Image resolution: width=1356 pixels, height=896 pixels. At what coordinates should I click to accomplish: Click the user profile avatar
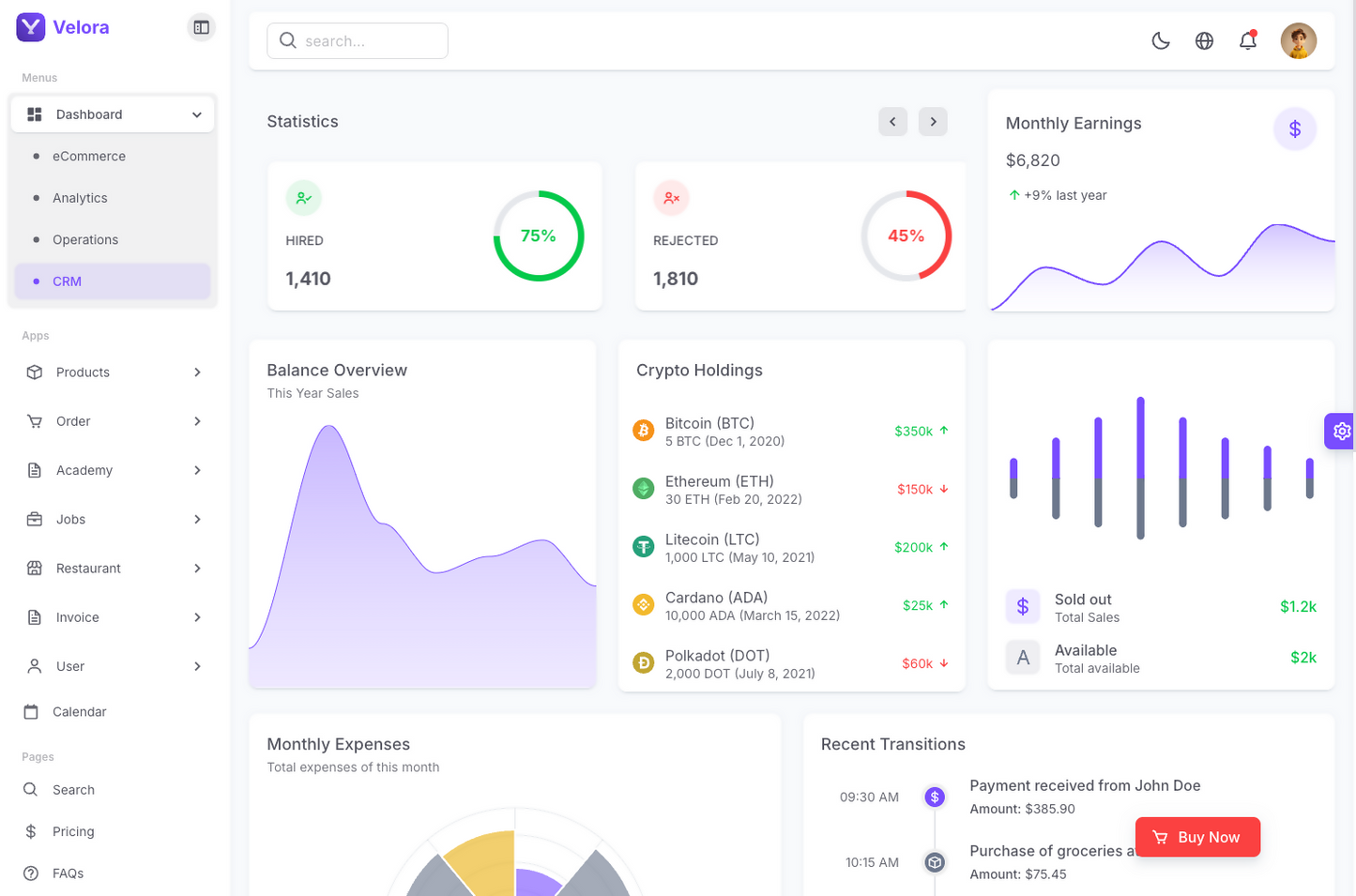[x=1298, y=40]
